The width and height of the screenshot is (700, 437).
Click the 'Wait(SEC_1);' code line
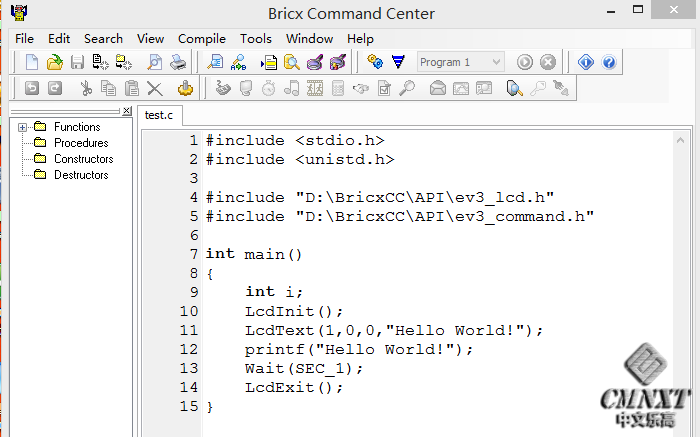[x=304, y=369]
